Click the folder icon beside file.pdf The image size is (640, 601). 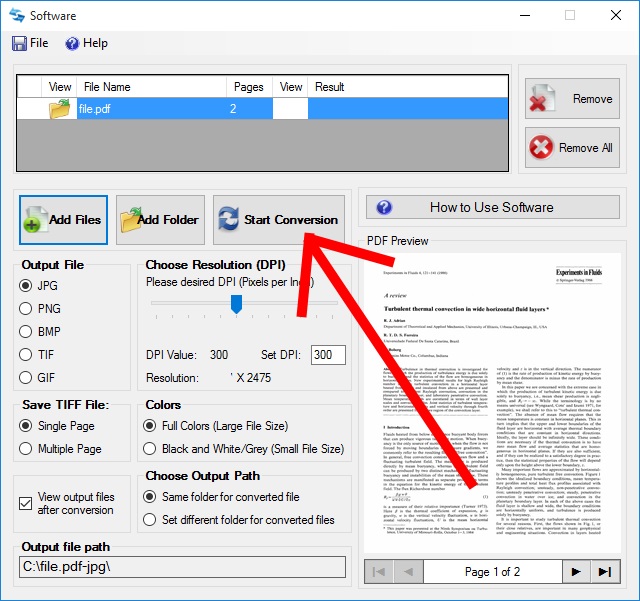(59, 109)
